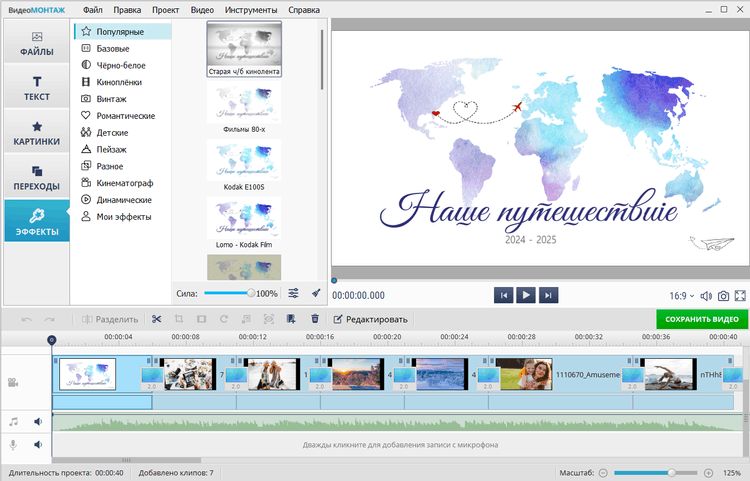Open the Проект menu
The image size is (750, 481).
coord(165,9)
